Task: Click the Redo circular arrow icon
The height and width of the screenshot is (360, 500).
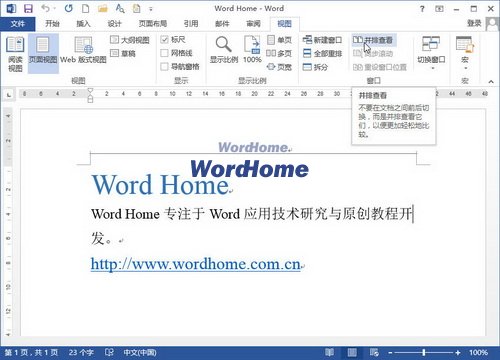Action: point(69,8)
